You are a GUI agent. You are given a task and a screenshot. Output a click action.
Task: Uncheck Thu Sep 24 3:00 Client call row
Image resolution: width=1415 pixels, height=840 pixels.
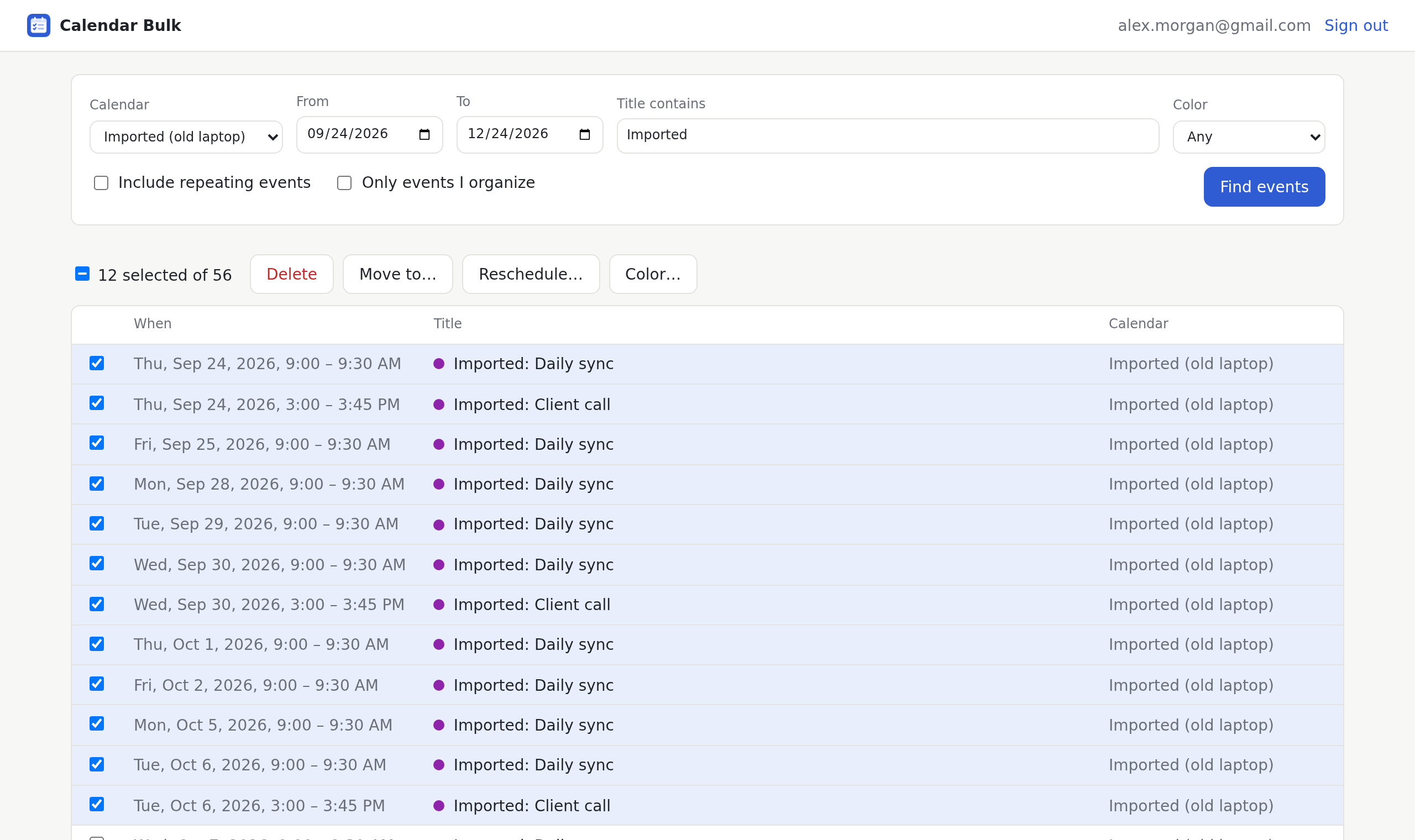(x=97, y=403)
